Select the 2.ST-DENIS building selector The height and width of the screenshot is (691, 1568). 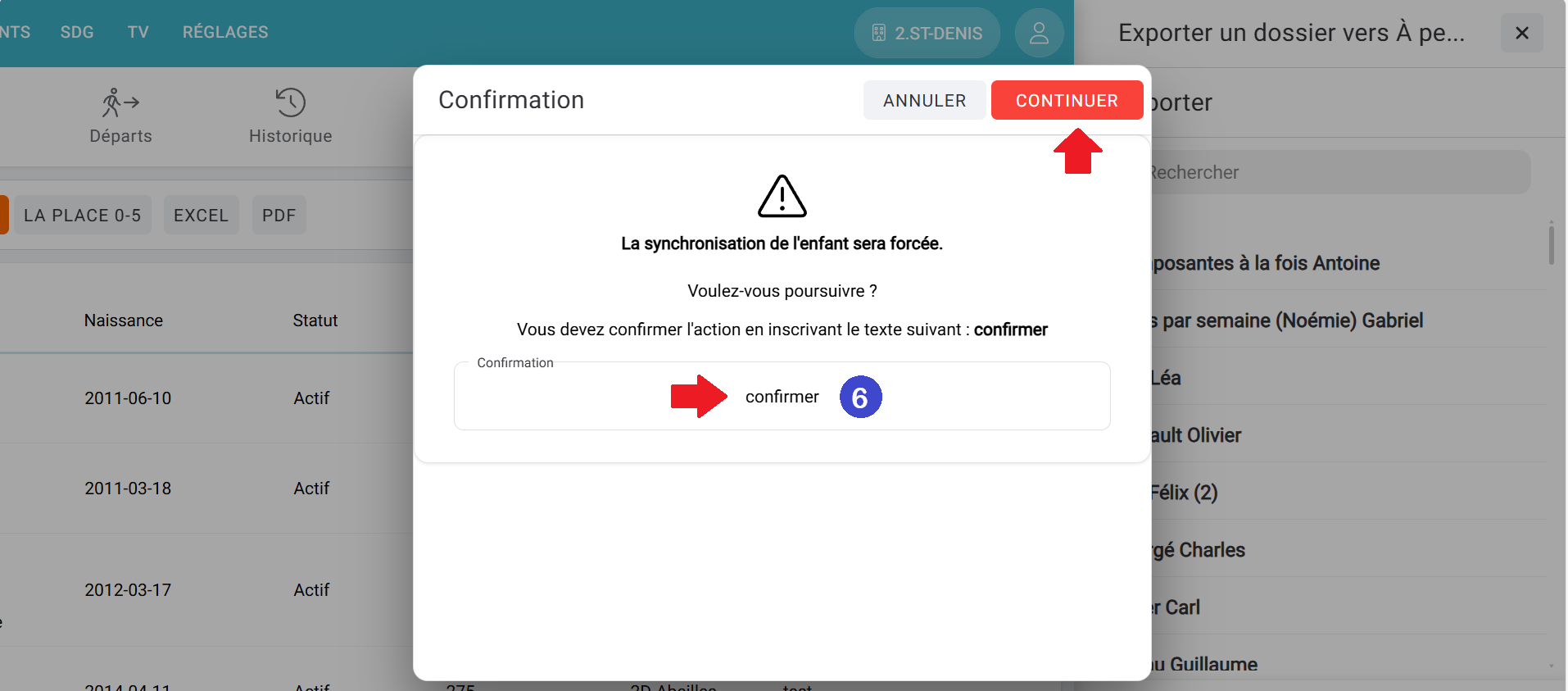[927, 33]
